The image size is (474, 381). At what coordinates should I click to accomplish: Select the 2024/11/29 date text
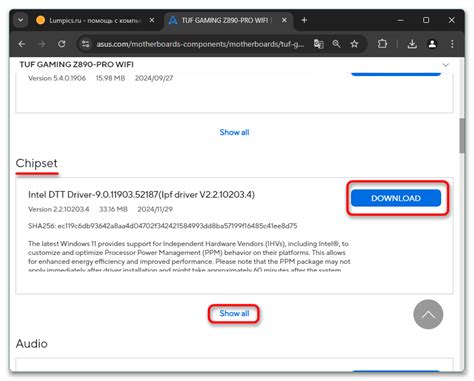click(155, 209)
